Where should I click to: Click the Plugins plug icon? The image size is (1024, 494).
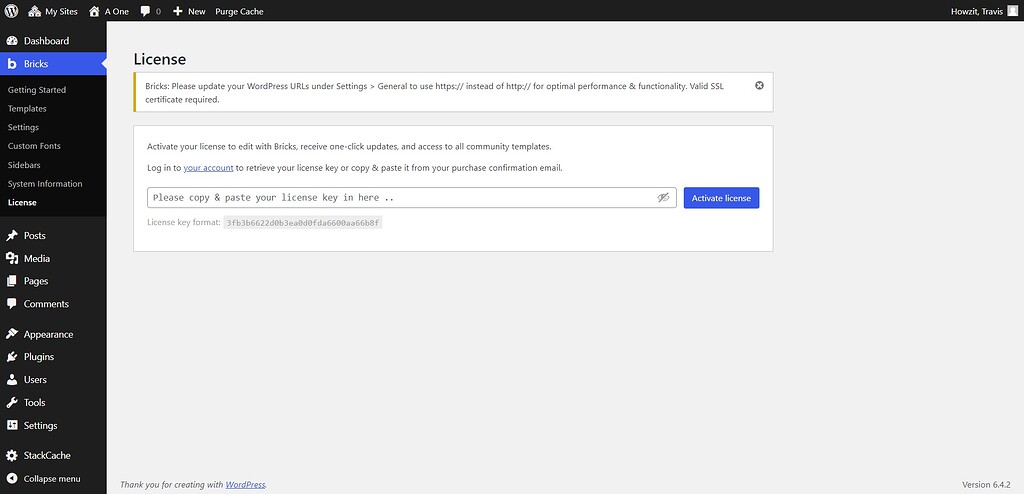click(x=12, y=357)
